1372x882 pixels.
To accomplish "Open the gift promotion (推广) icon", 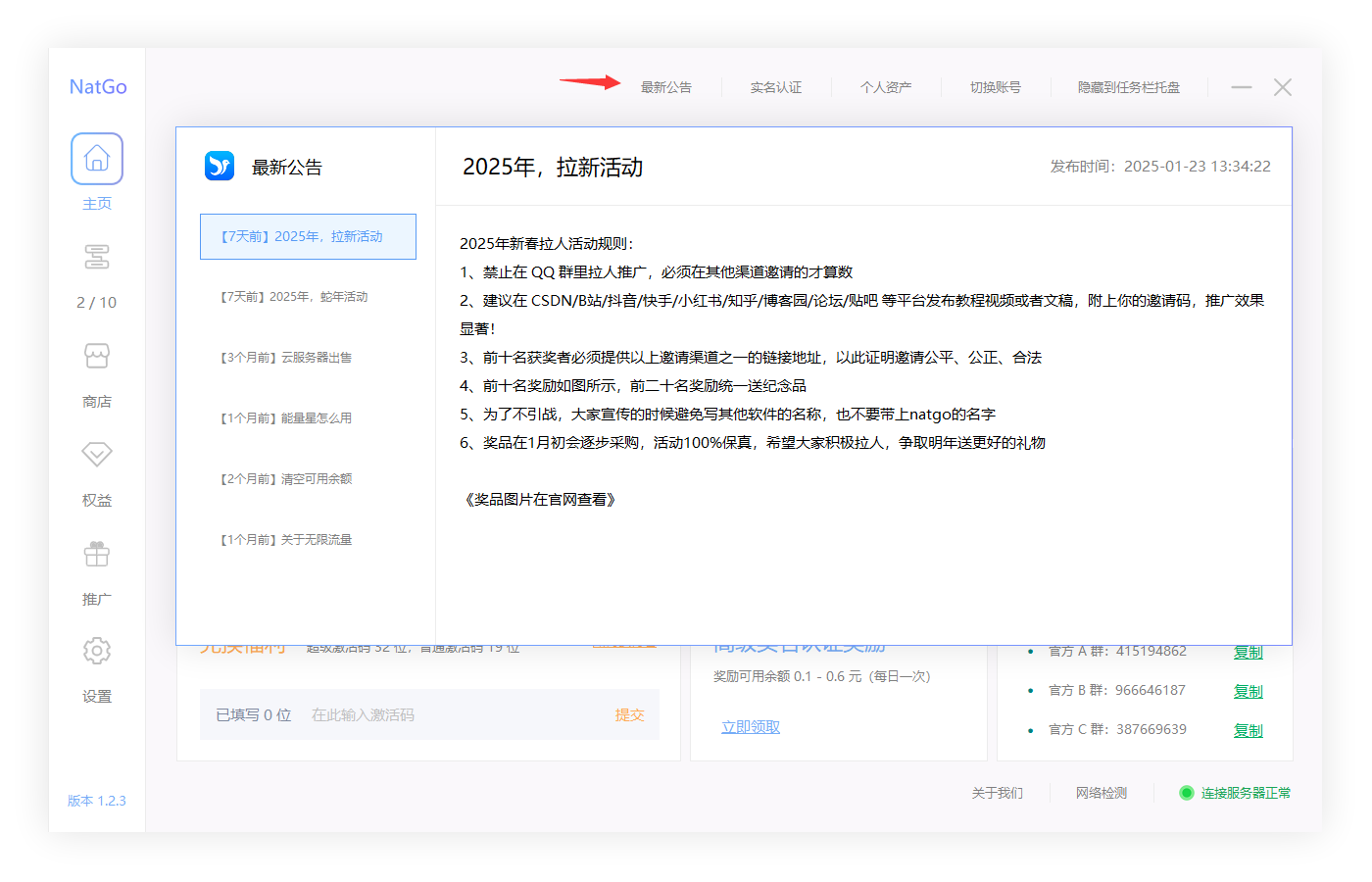I will [97, 554].
